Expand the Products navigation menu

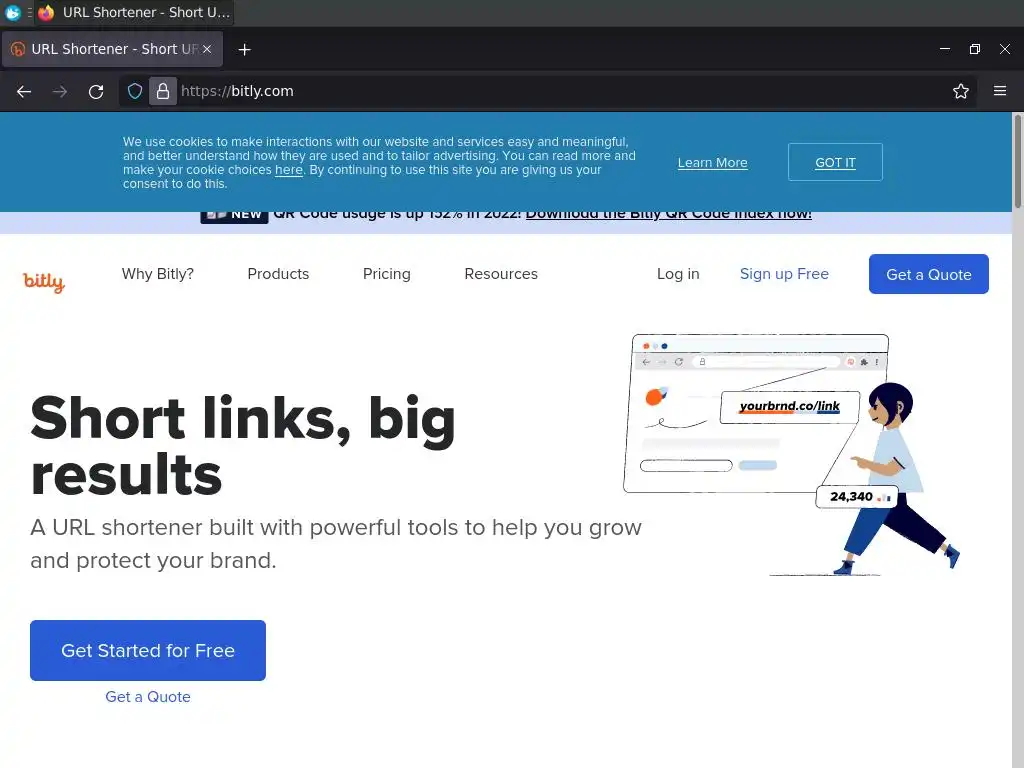point(278,274)
